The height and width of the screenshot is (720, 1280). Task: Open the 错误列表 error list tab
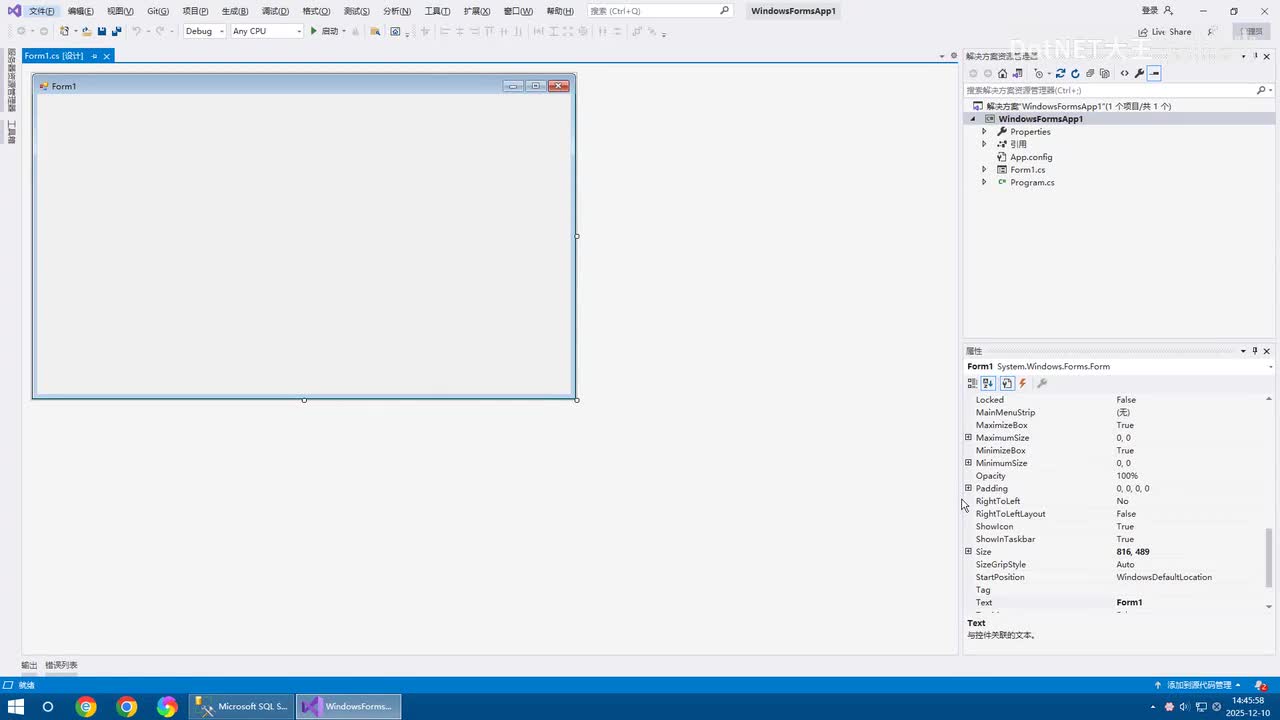click(x=61, y=665)
